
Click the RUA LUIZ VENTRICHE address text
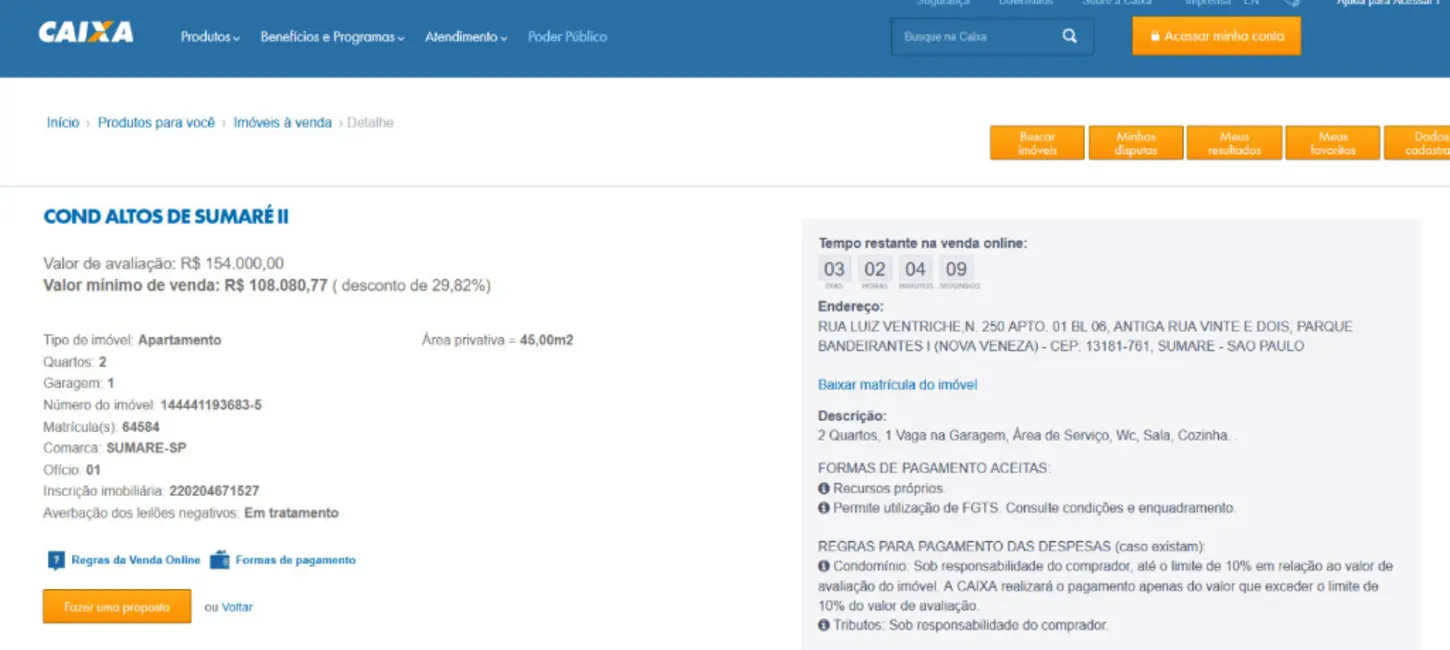click(x=1085, y=337)
